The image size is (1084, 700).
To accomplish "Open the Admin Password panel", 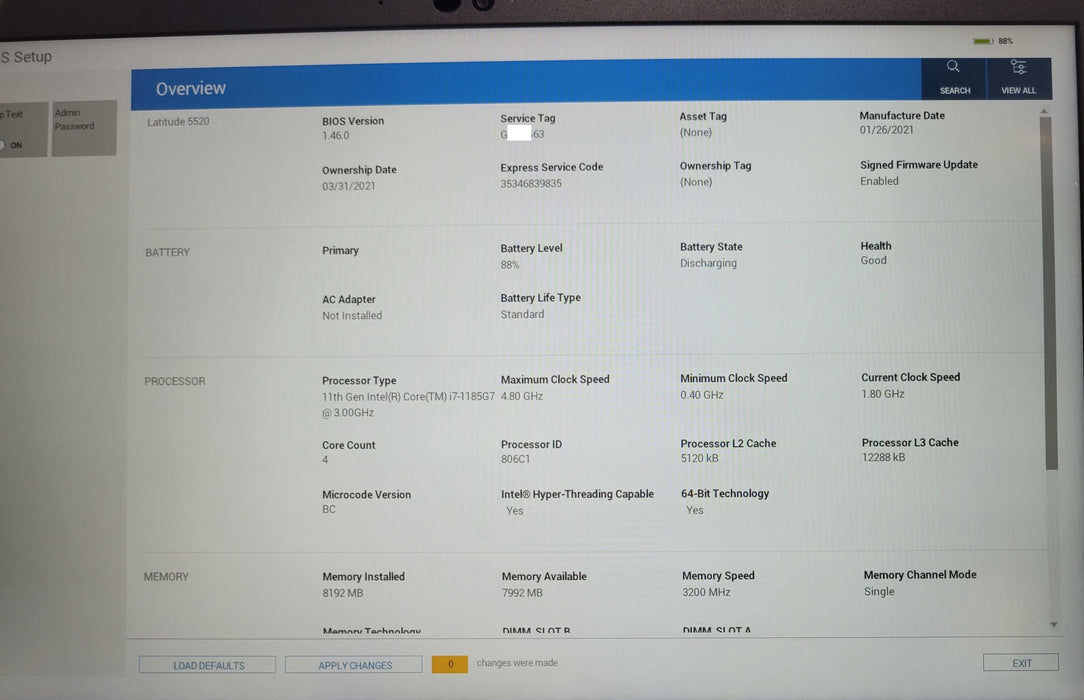I will 84,128.
